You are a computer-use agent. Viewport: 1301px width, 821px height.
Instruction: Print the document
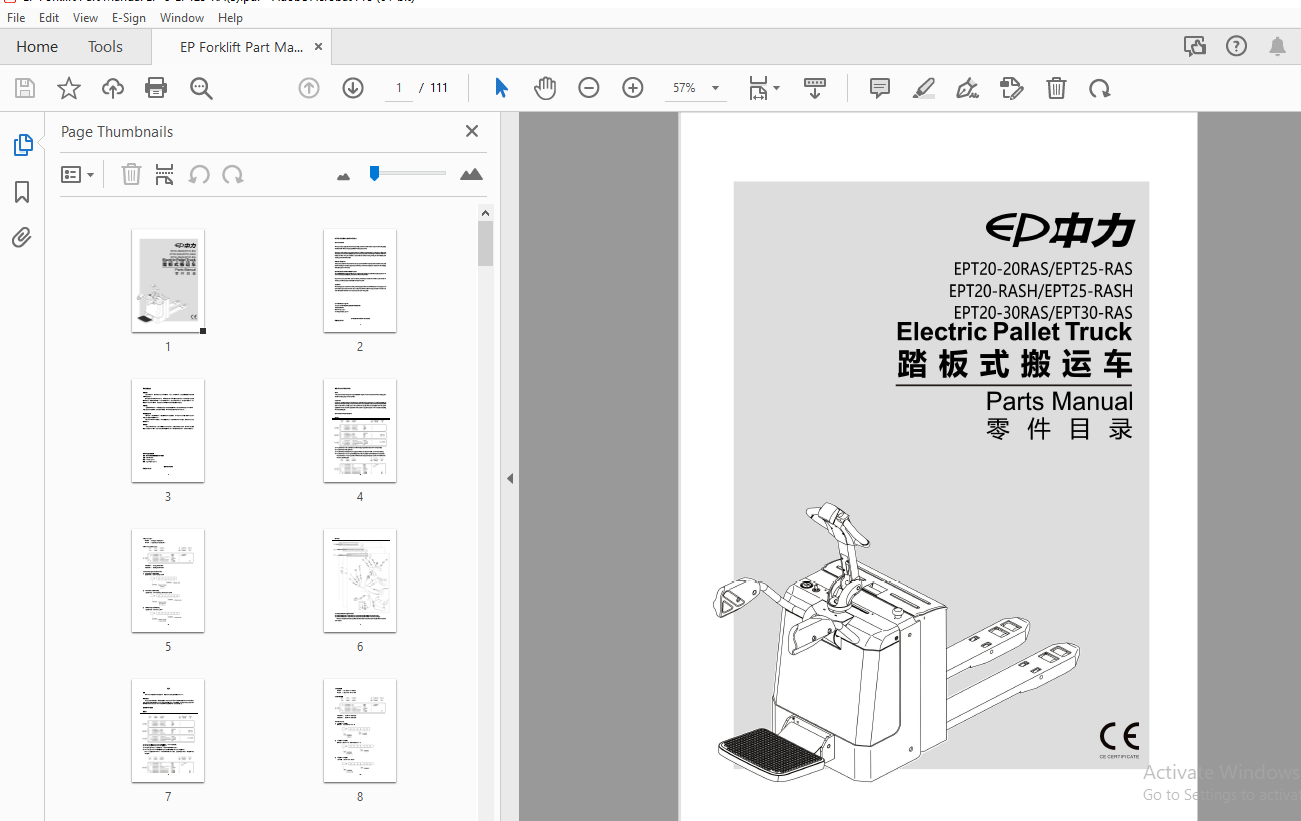tap(156, 88)
